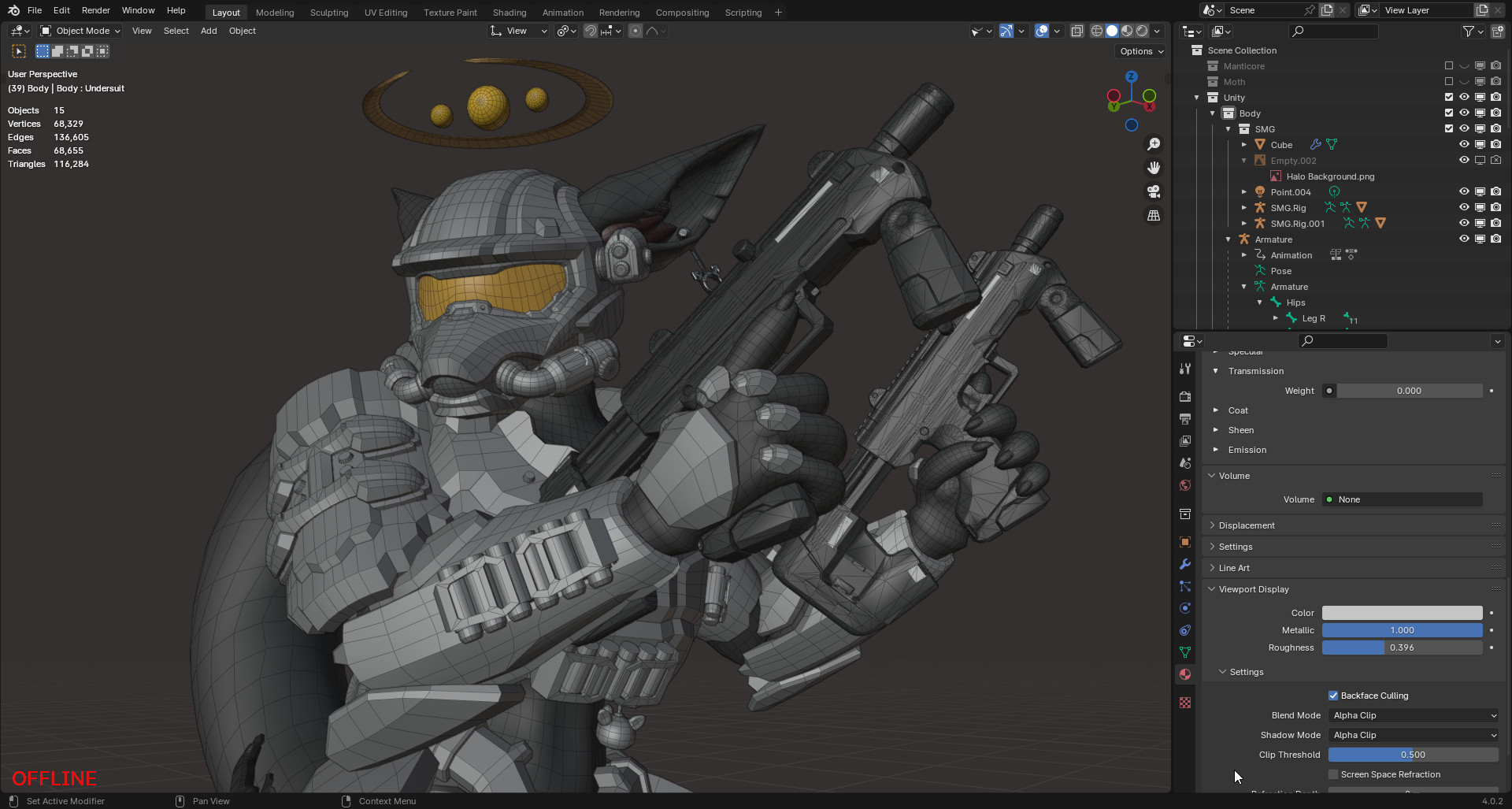Screen dimensions: 1512x809
Task: Toggle snapping magnet icon
Action: (x=591, y=31)
